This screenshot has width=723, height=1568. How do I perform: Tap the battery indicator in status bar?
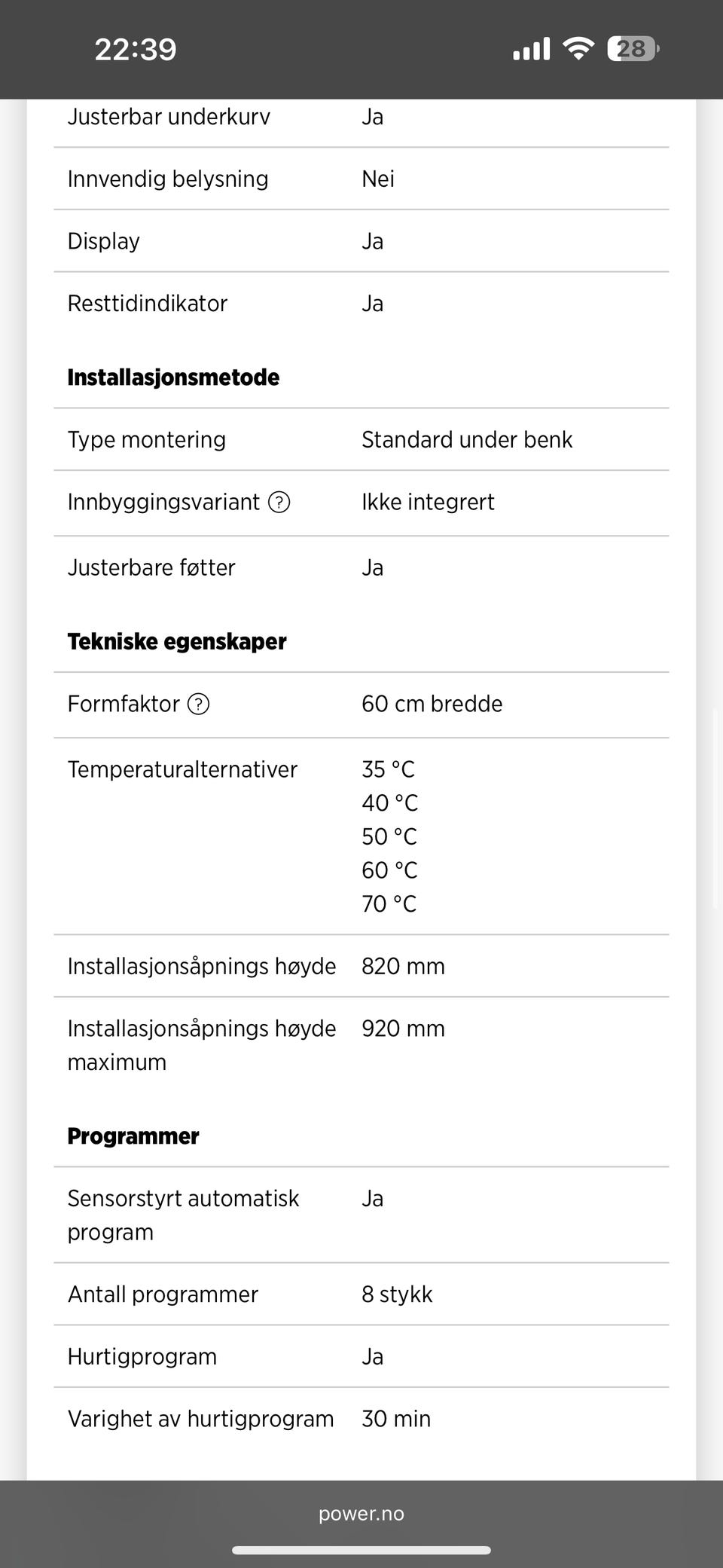(x=633, y=49)
